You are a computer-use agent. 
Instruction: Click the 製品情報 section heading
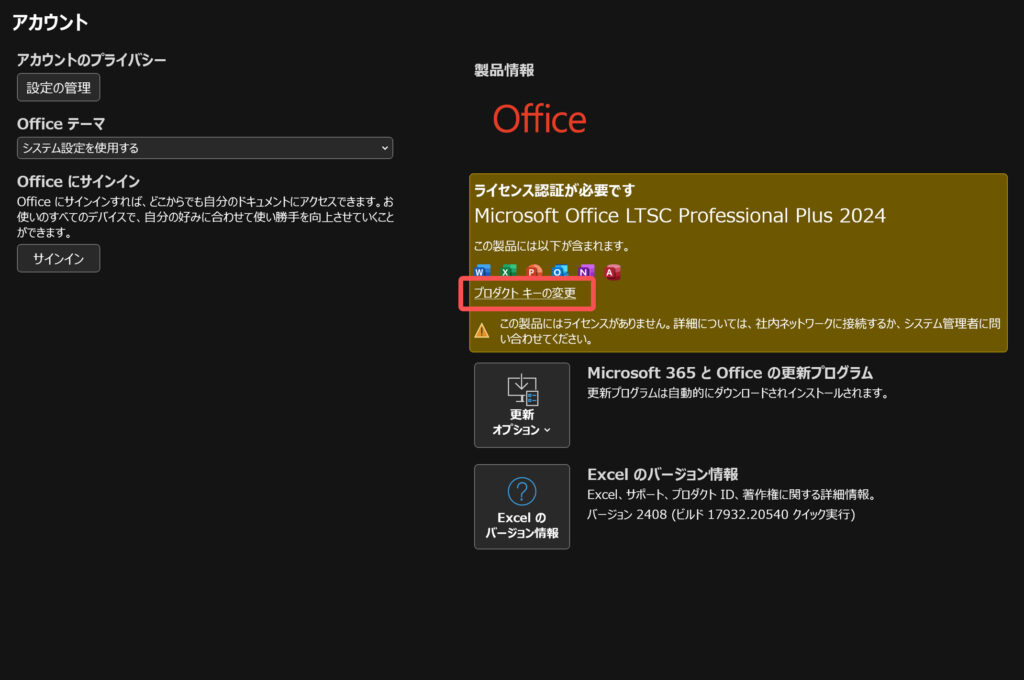point(504,70)
